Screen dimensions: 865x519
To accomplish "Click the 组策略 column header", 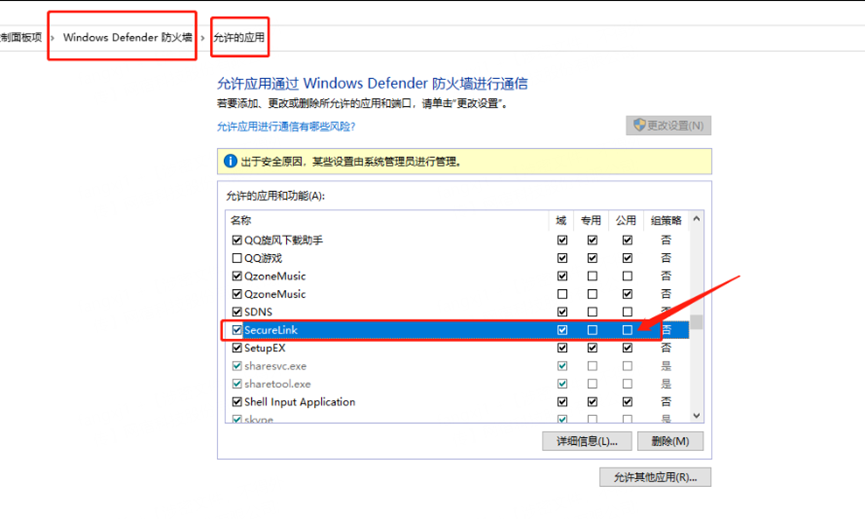I will pos(666,221).
